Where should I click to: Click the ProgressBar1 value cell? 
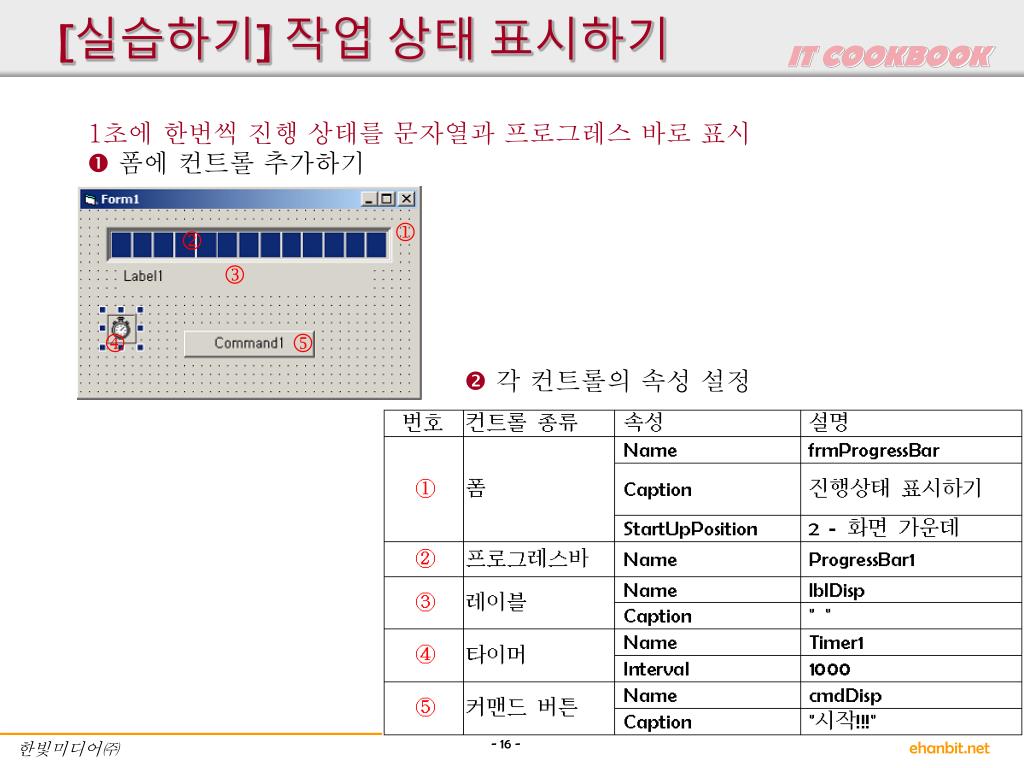[x=911, y=559]
